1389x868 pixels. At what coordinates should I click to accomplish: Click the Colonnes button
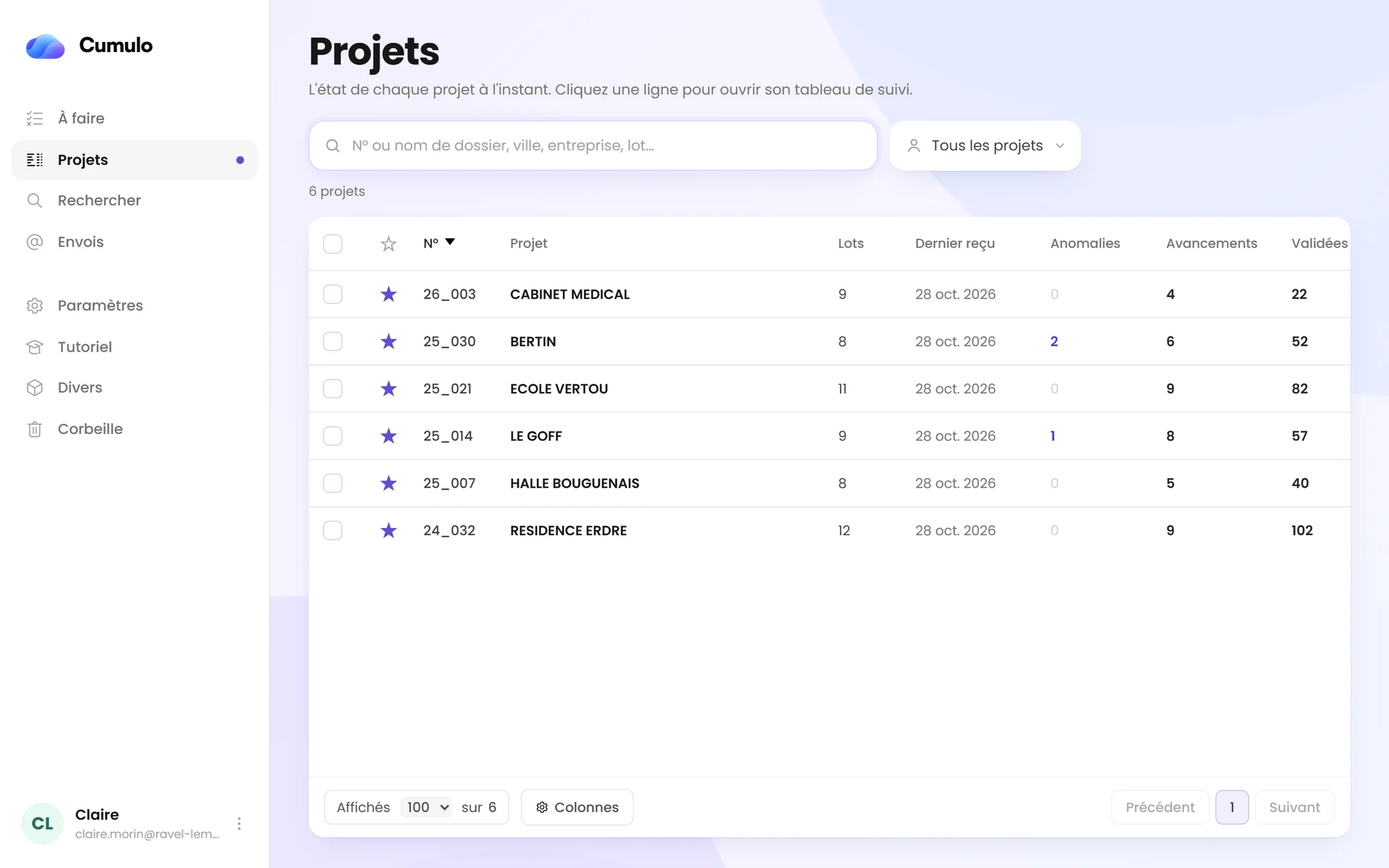point(577,807)
